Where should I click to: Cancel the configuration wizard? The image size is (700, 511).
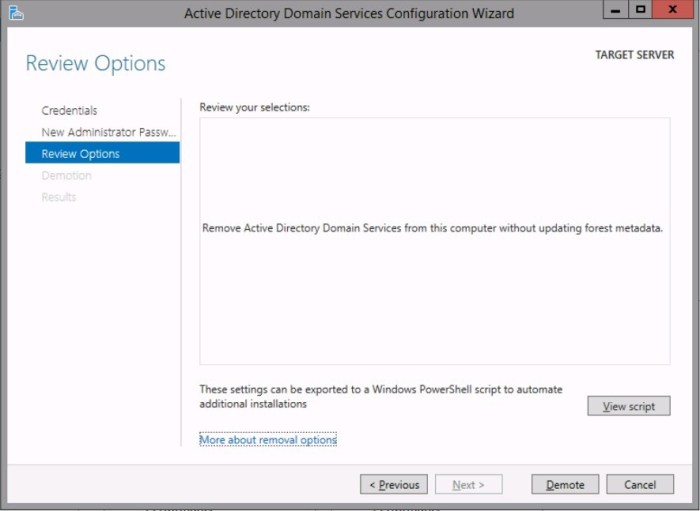coord(640,485)
